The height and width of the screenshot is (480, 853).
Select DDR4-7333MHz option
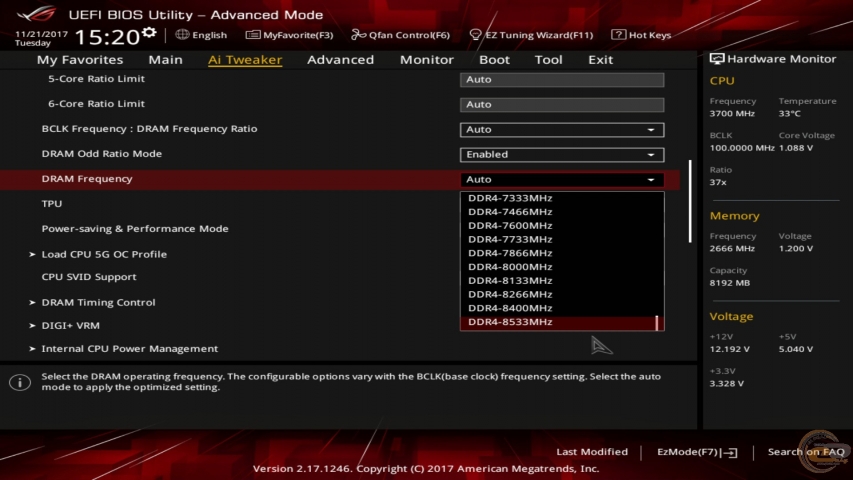[x=561, y=198]
